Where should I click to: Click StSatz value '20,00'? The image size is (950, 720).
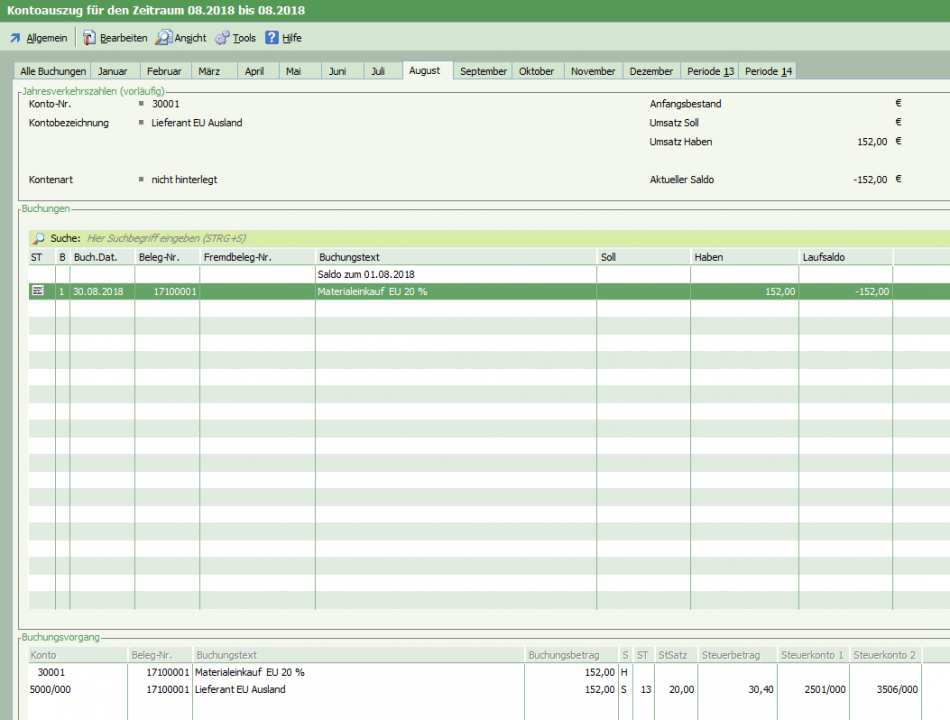click(682, 689)
